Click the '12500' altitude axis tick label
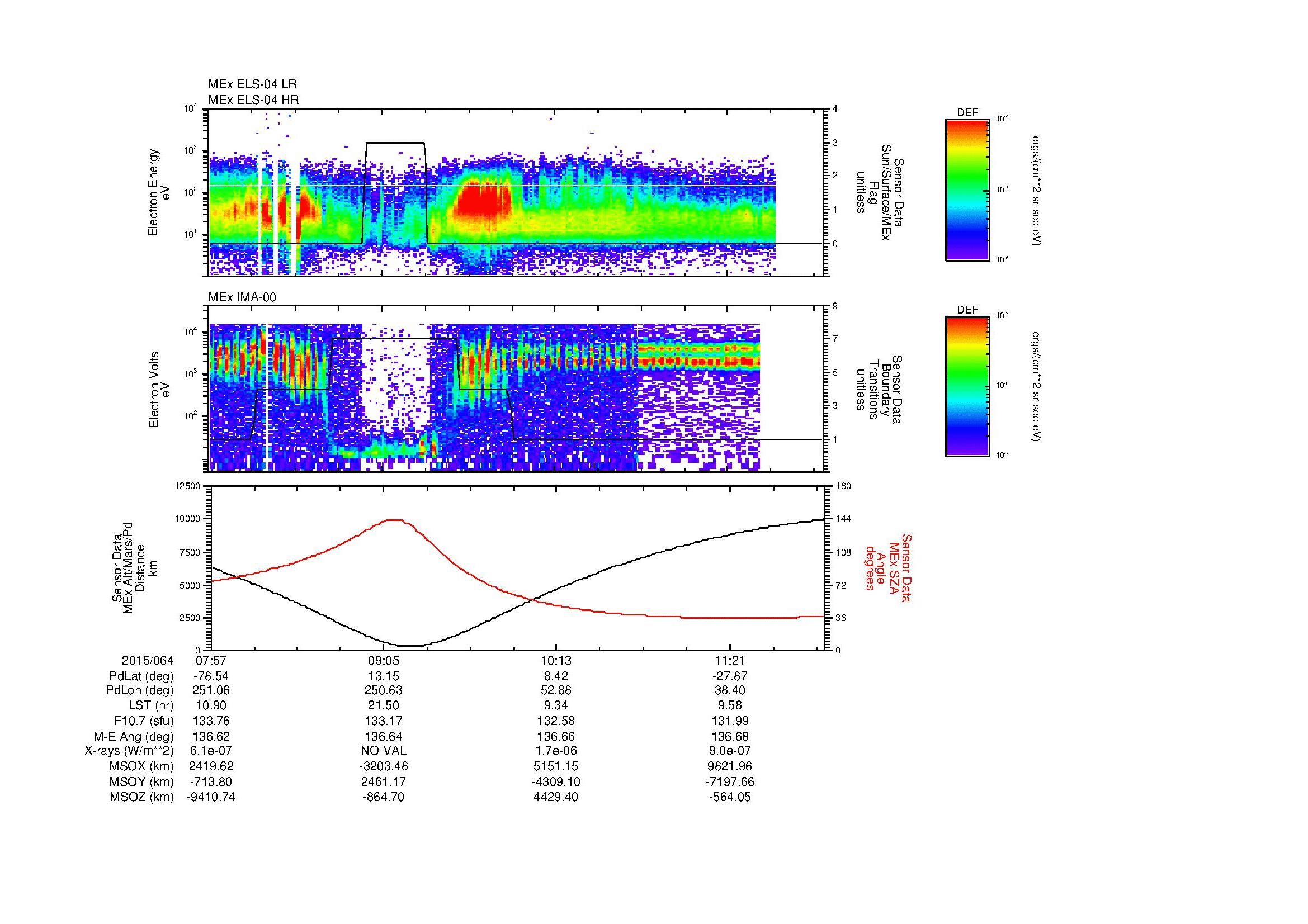Image resolution: width=1308 pixels, height=924 pixels. tap(187, 486)
